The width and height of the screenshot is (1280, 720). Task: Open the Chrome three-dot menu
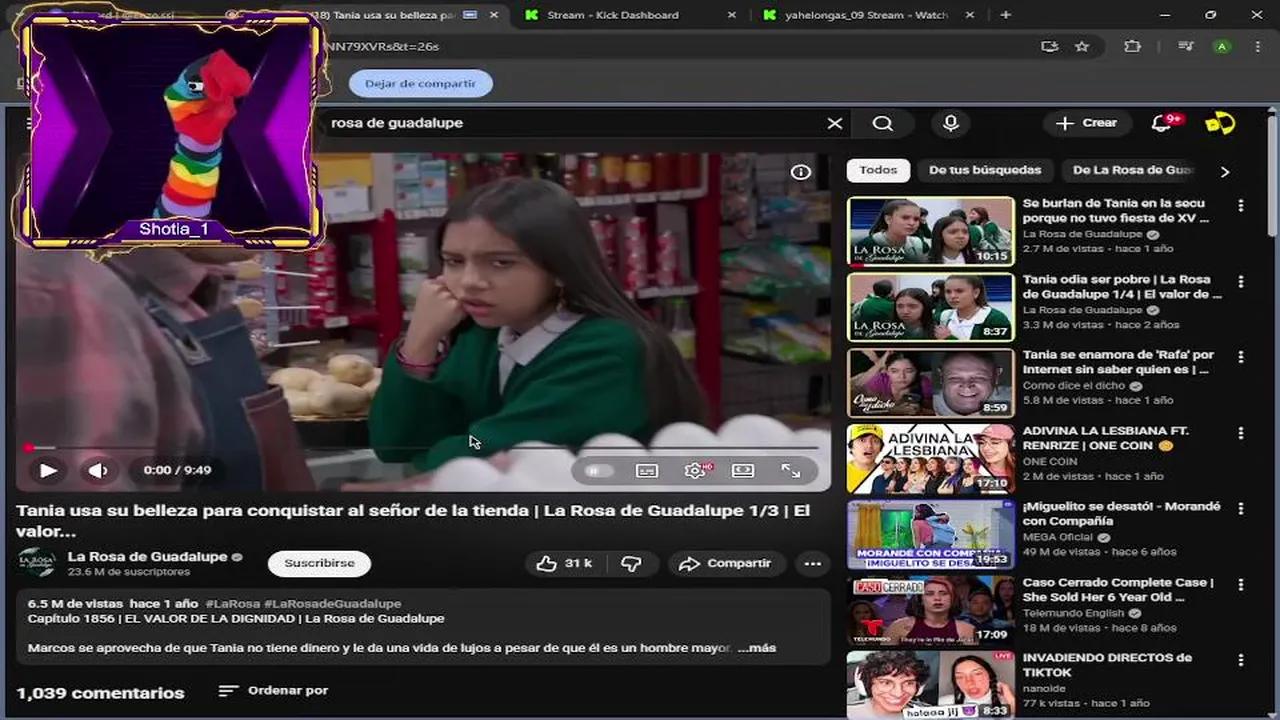click(x=1257, y=46)
